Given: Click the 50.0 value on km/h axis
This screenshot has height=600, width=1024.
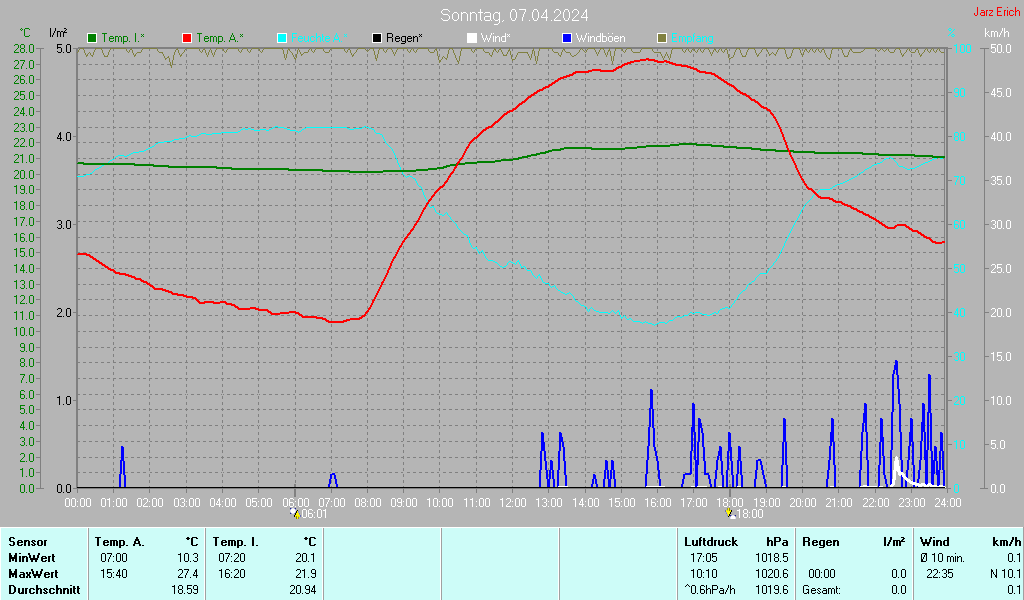Looking at the screenshot, I should click(1000, 48).
